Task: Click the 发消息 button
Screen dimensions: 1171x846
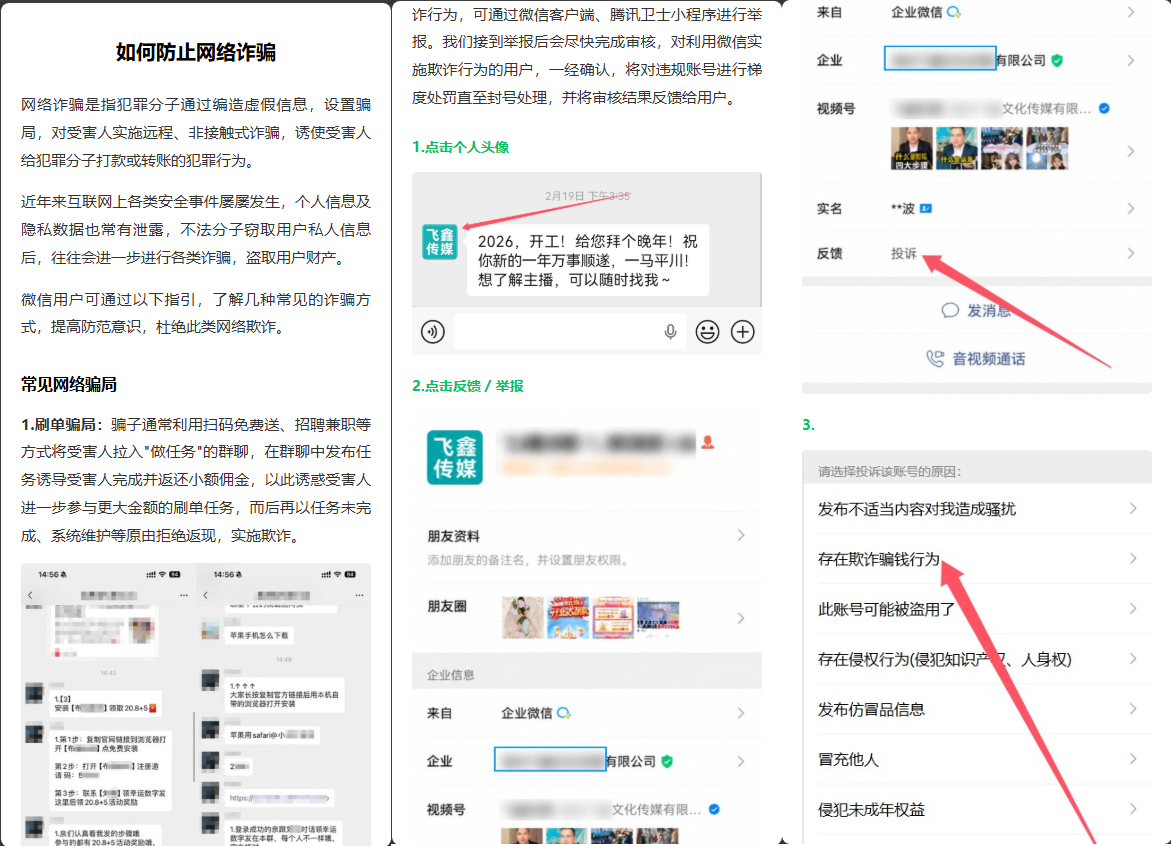Action: pos(977,311)
